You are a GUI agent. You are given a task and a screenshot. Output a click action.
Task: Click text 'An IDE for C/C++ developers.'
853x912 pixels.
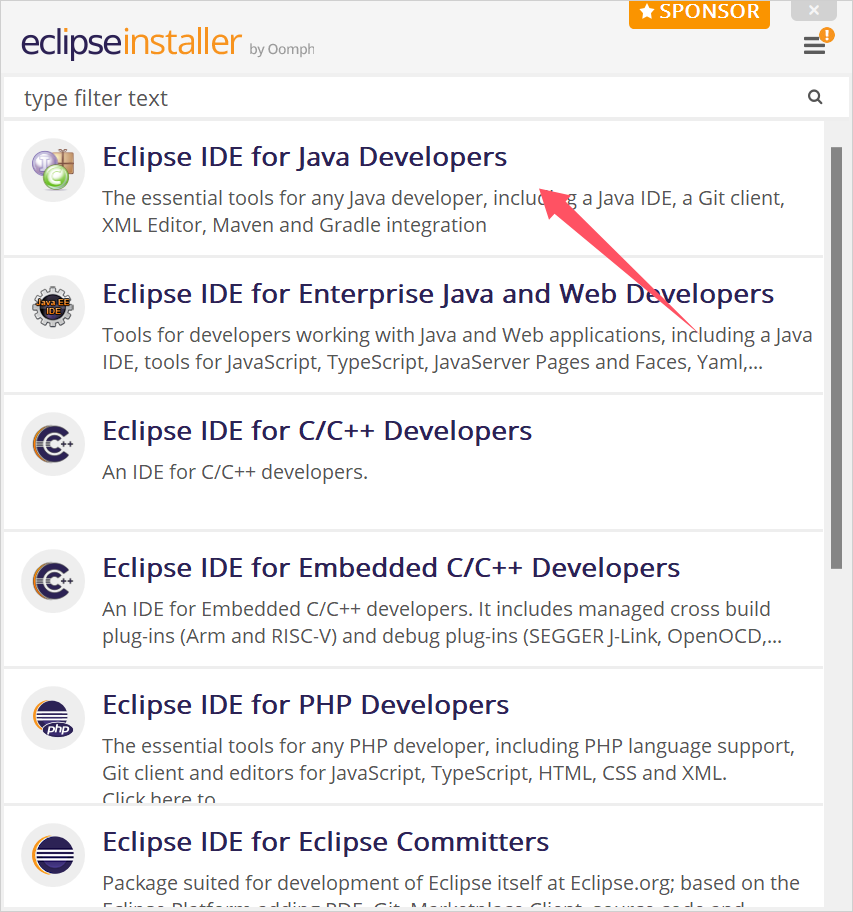coord(235,472)
